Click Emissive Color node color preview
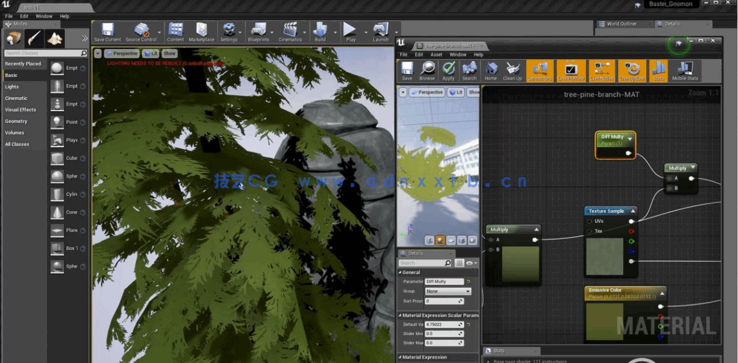Viewport: 738px width, 363px height. point(605,322)
